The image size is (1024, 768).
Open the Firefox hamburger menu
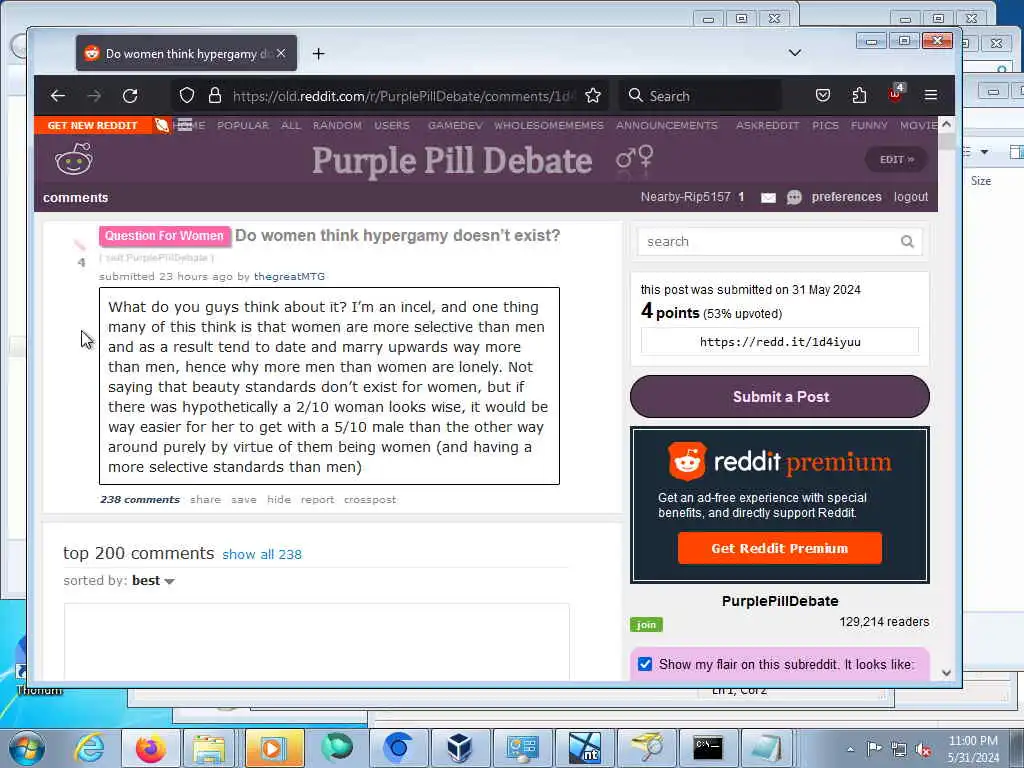click(x=931, y=95)
